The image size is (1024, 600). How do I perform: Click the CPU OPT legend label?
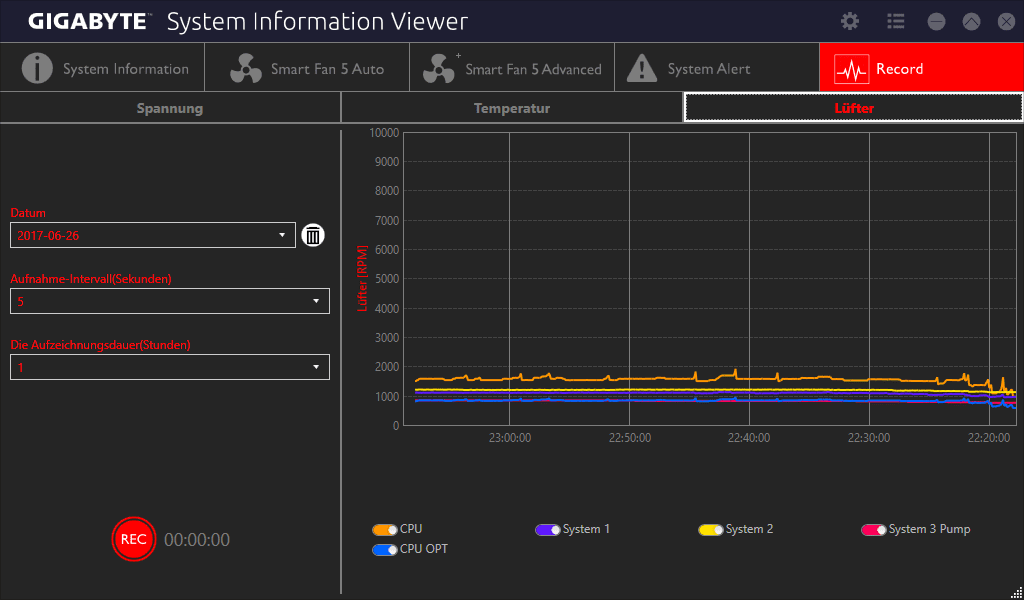424,549
